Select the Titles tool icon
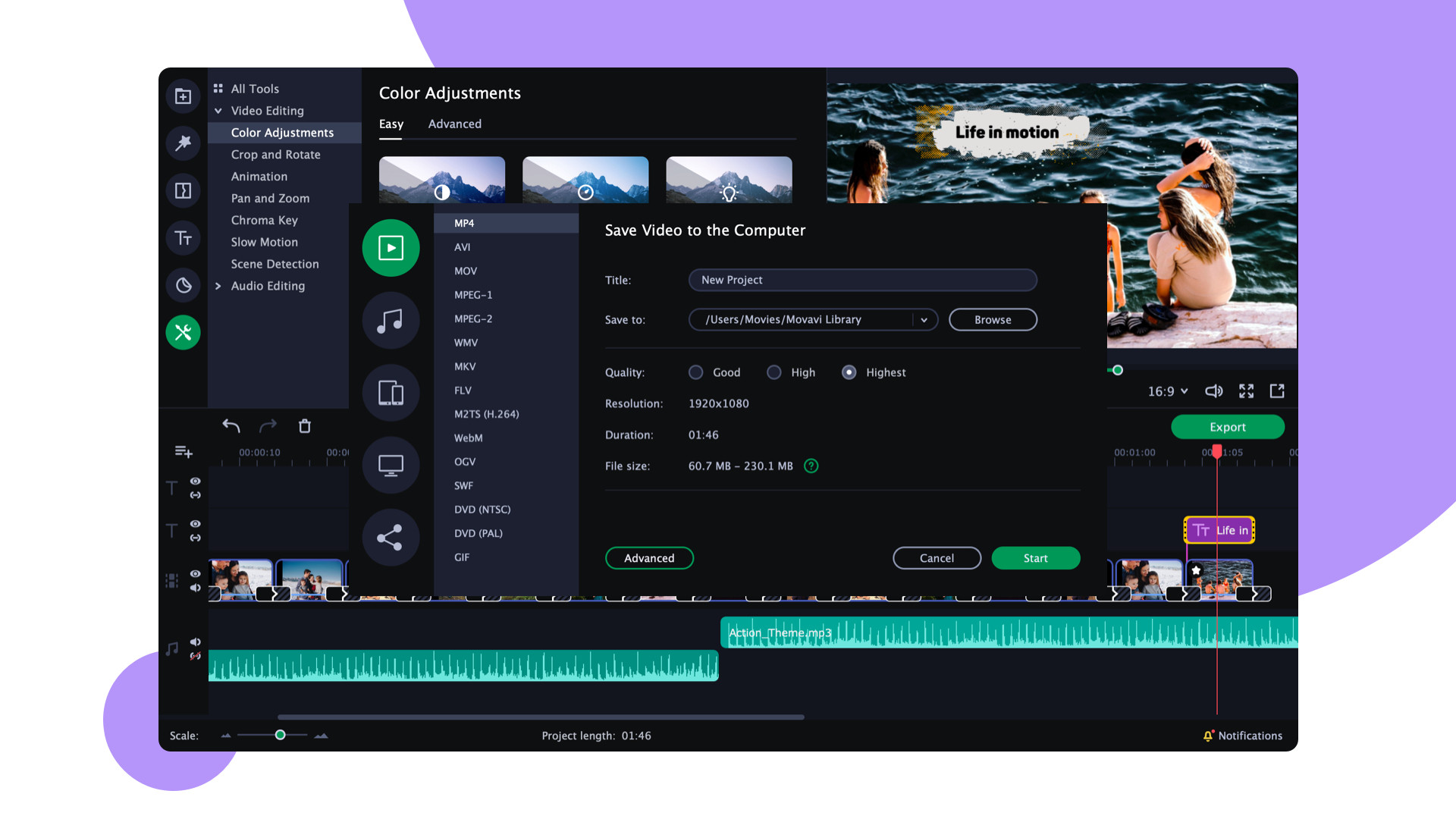Viewport: 1456px width, 819px height. click(183, 238)
